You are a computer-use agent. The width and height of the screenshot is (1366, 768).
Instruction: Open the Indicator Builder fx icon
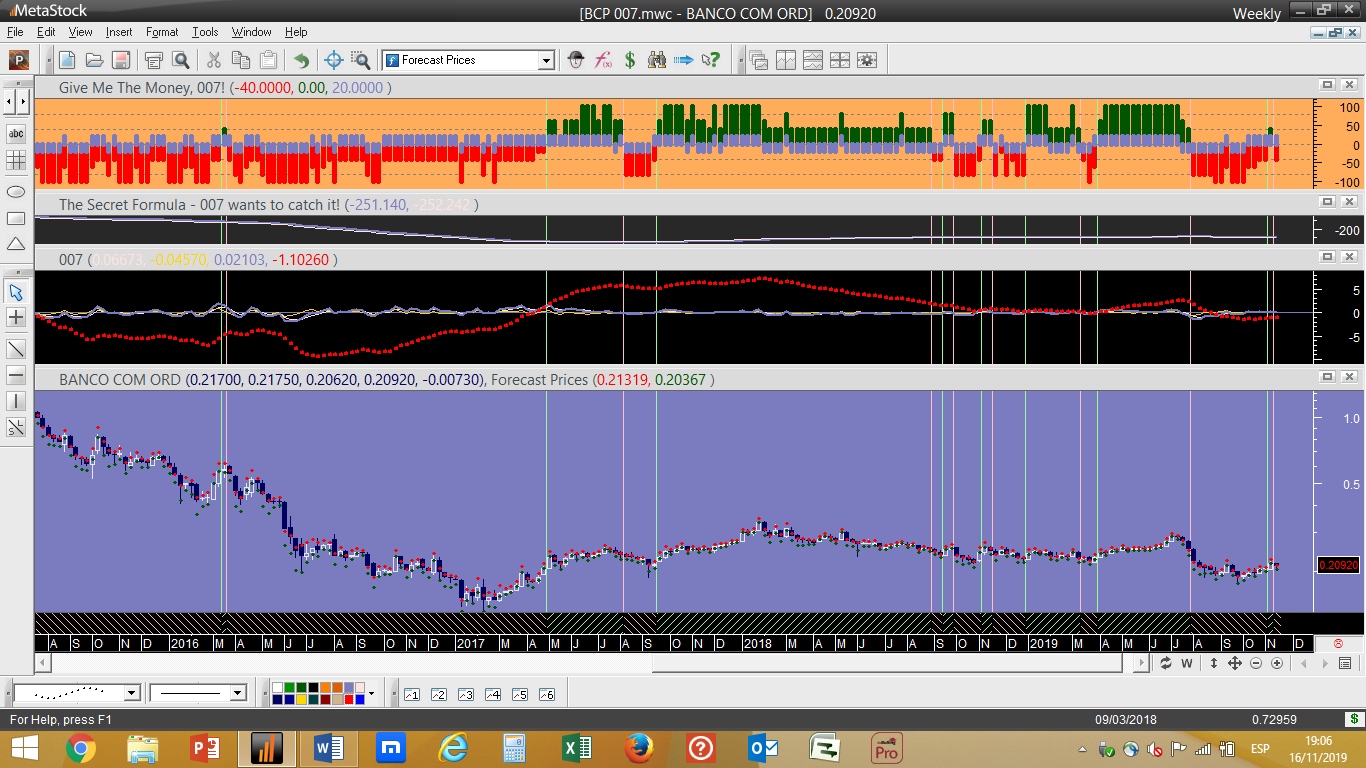(603, 60)
